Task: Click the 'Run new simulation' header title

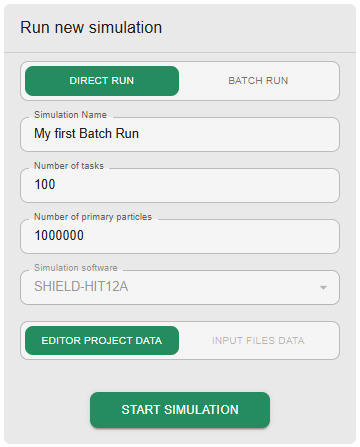Action: coord(91,27)
